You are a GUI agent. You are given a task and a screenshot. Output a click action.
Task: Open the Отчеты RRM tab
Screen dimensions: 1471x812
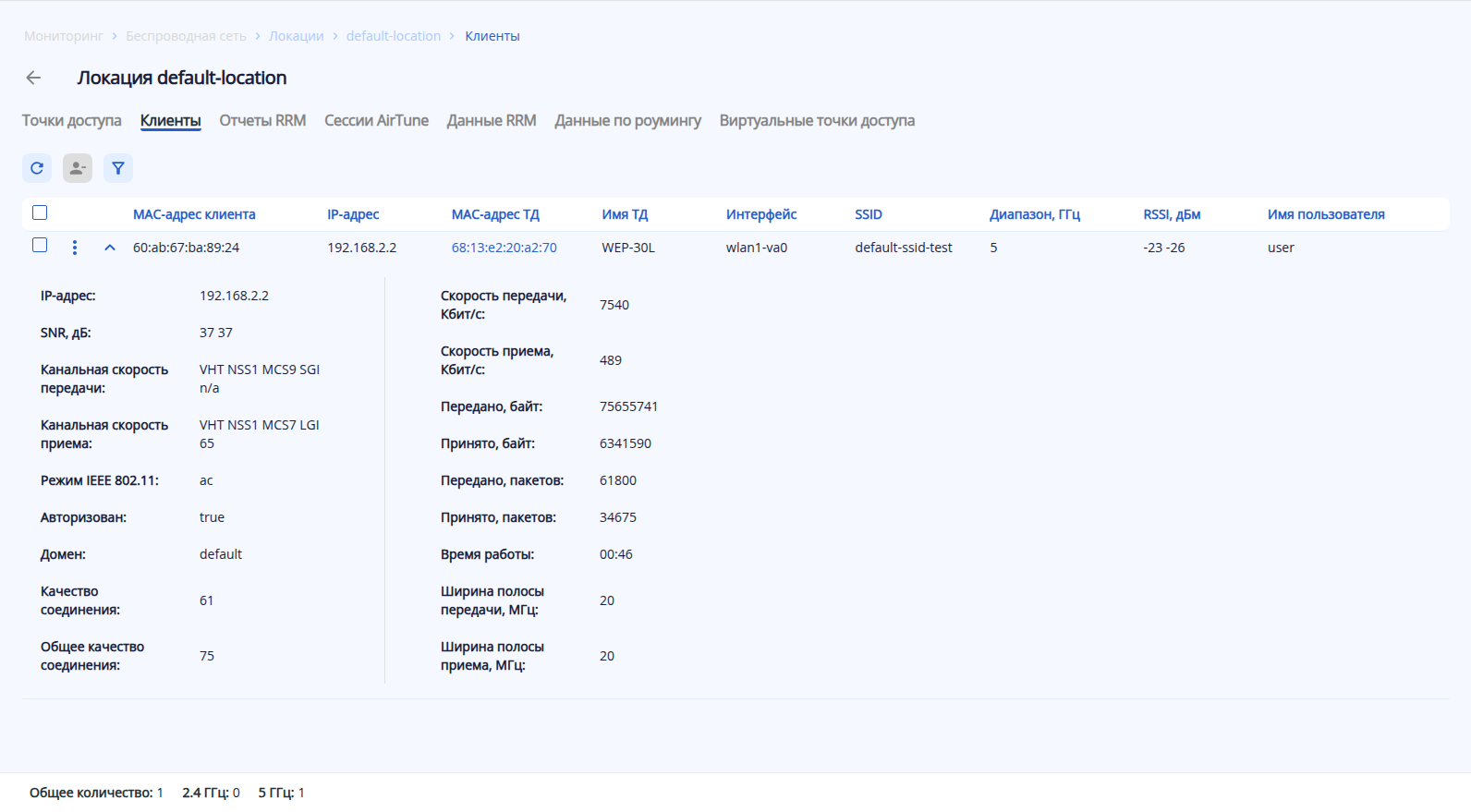262,121
